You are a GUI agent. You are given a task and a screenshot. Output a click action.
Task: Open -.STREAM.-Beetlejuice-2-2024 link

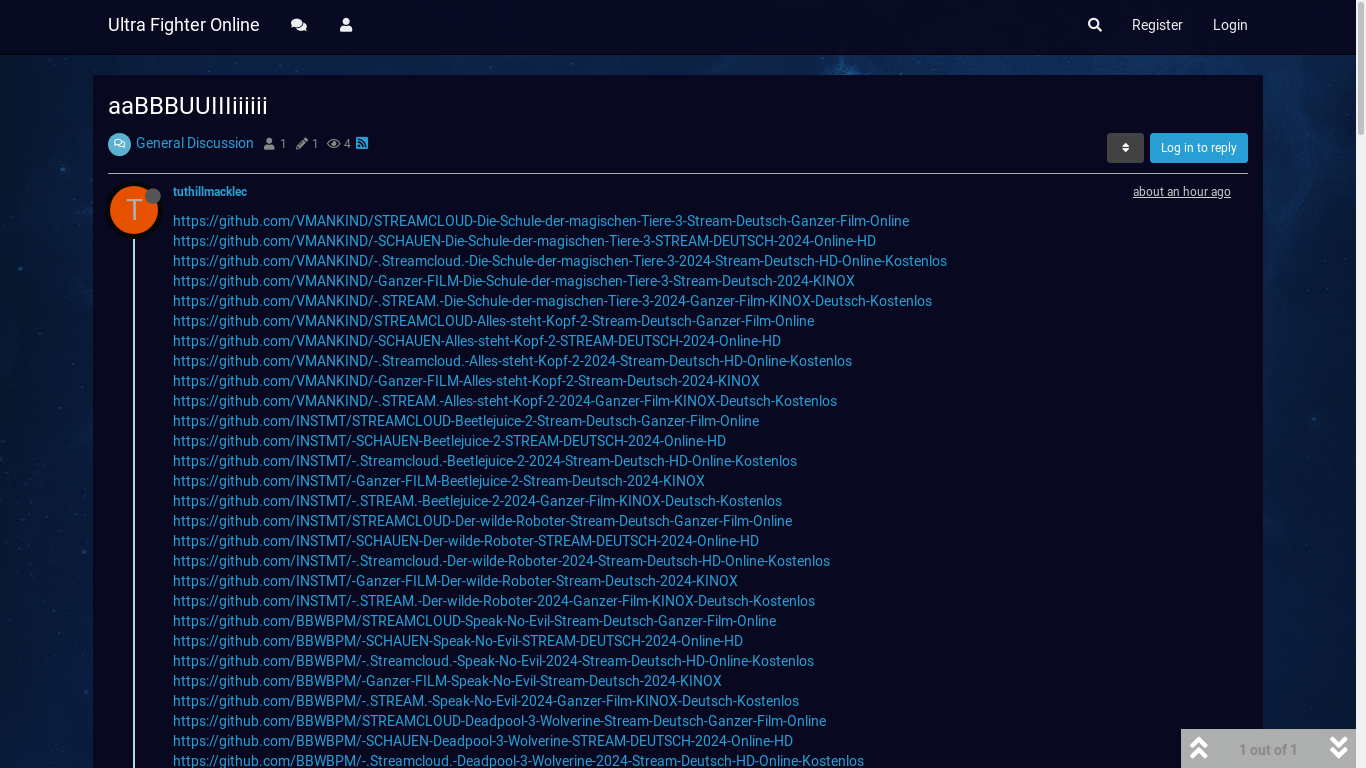click(477, 501)
